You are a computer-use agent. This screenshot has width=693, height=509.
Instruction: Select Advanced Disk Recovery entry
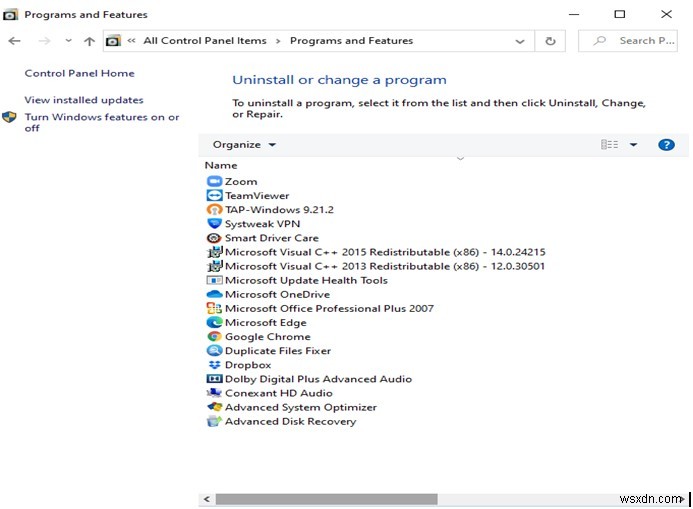pos(290,421)
